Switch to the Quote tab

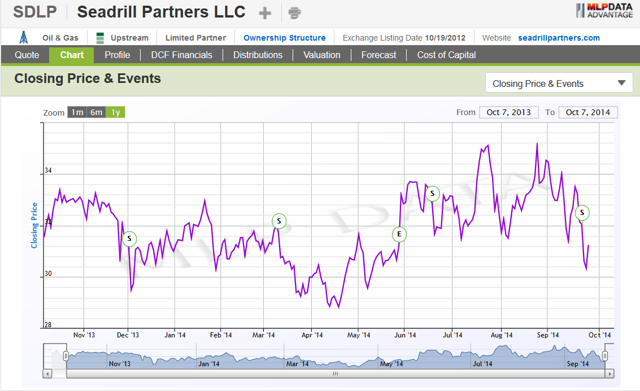(27, 55)
